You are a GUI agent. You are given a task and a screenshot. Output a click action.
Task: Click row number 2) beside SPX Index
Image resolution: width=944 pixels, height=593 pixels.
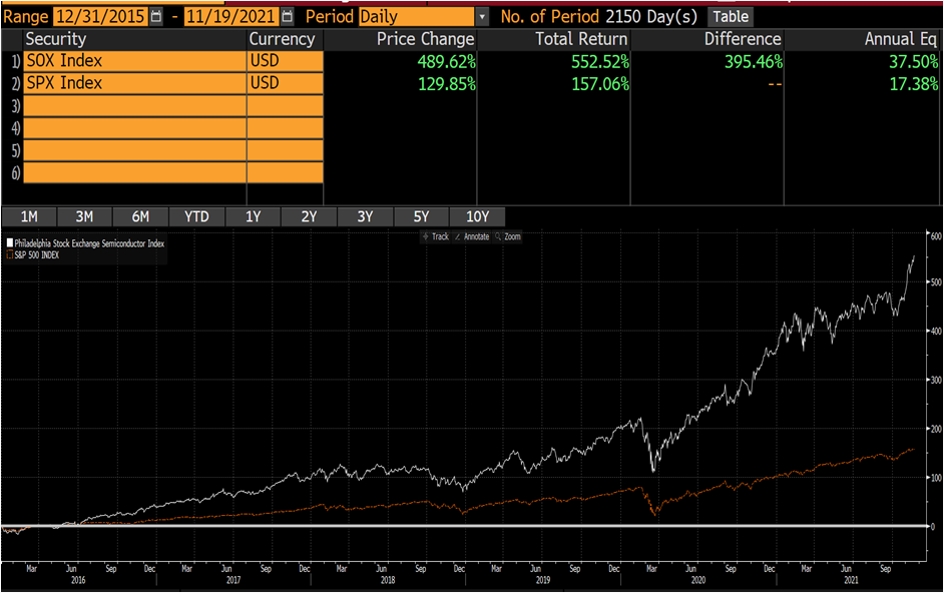[x=16, y=84]
